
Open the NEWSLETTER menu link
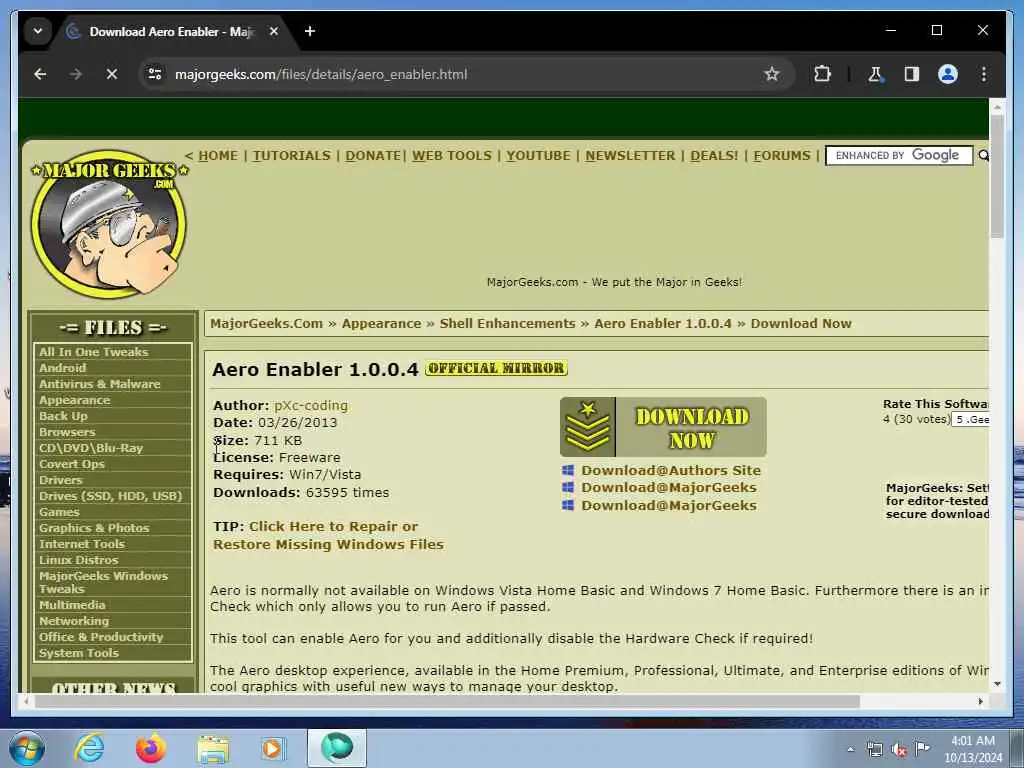[x=630, y=155]
